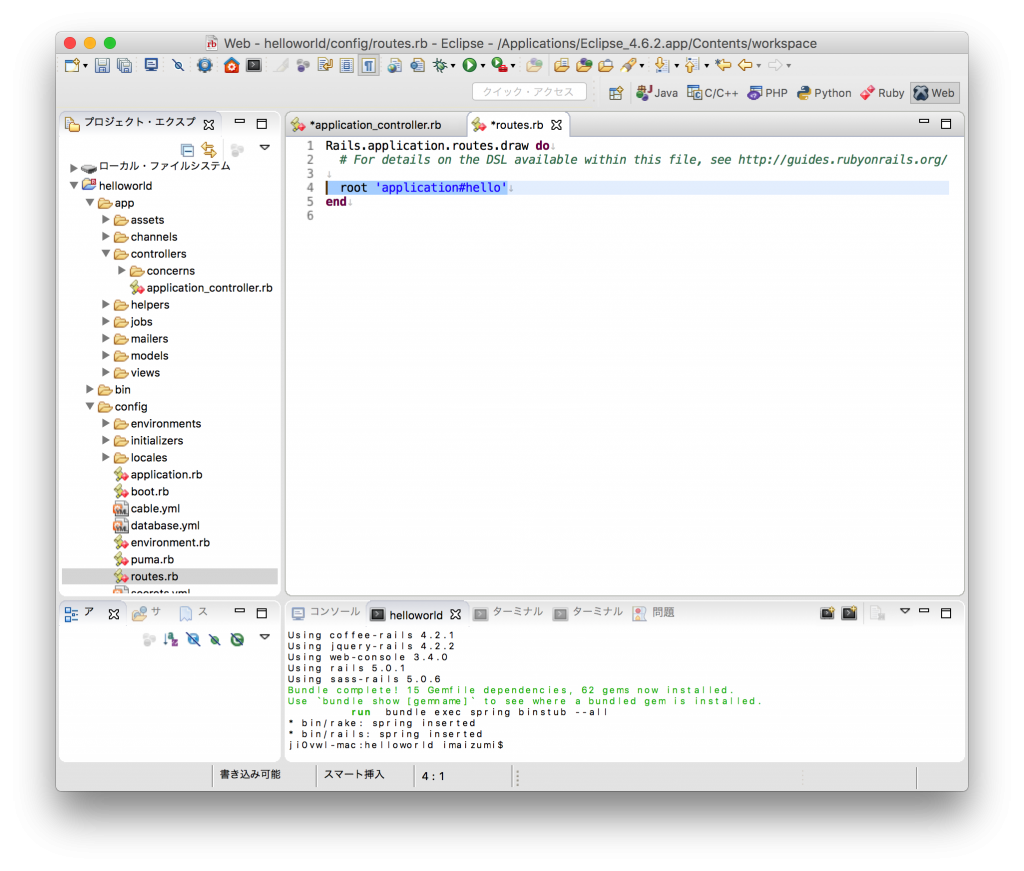Click the blue gear icon in toolbar
The width and height of the screenshot is (1024, 871).
point(204,65)
